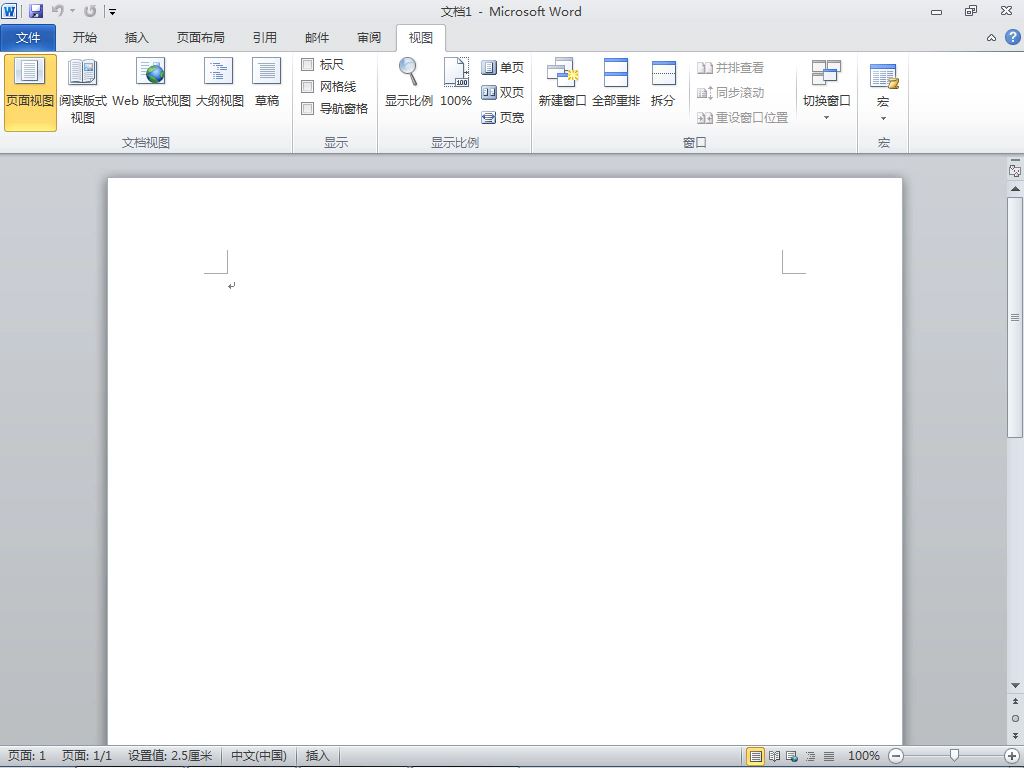Viewport: 1024px width, 768px height.
Task: Open a 新建窗口 new window
Action: click(x=562, y=83)
